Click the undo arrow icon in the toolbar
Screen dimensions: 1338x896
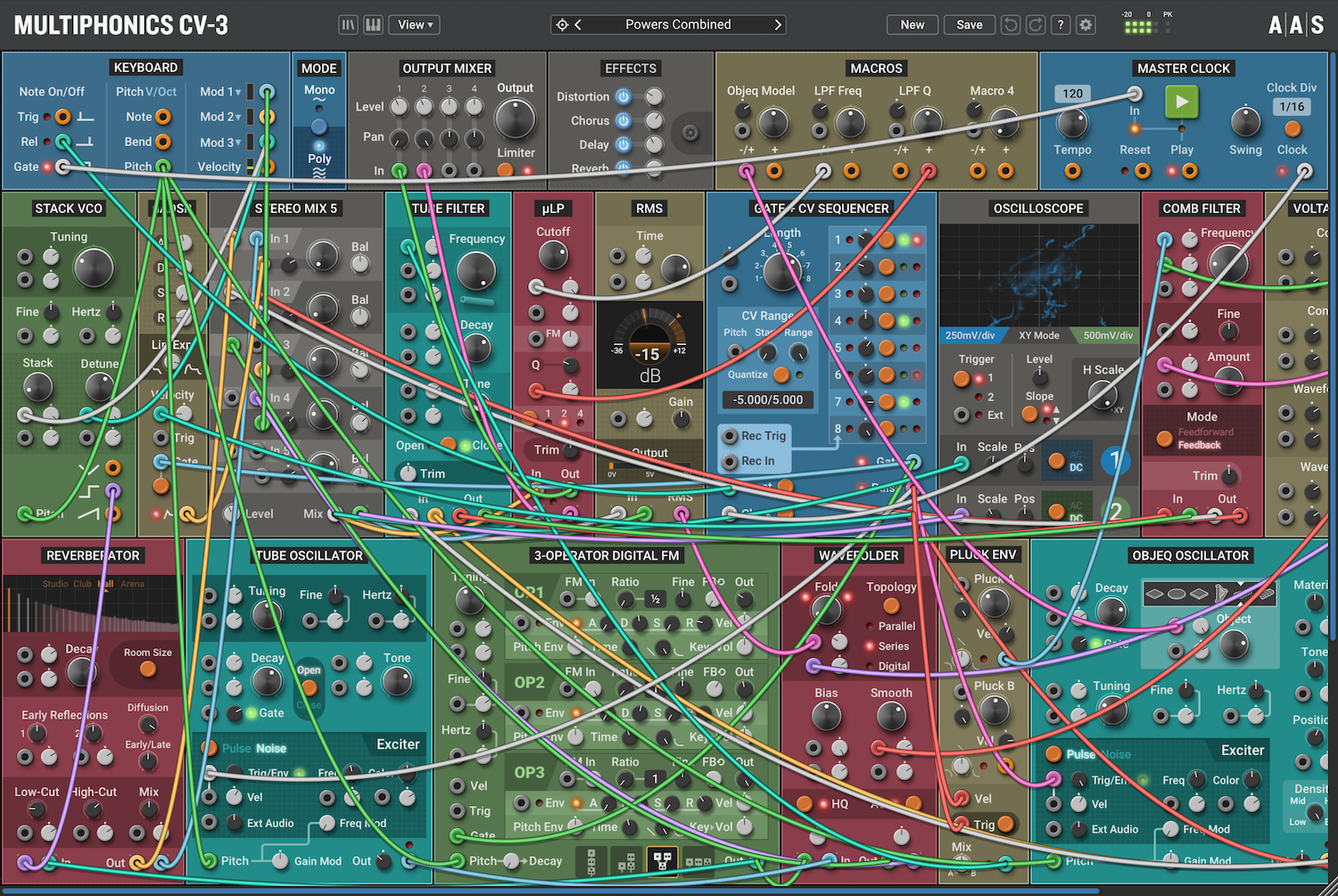(1011, 25)
